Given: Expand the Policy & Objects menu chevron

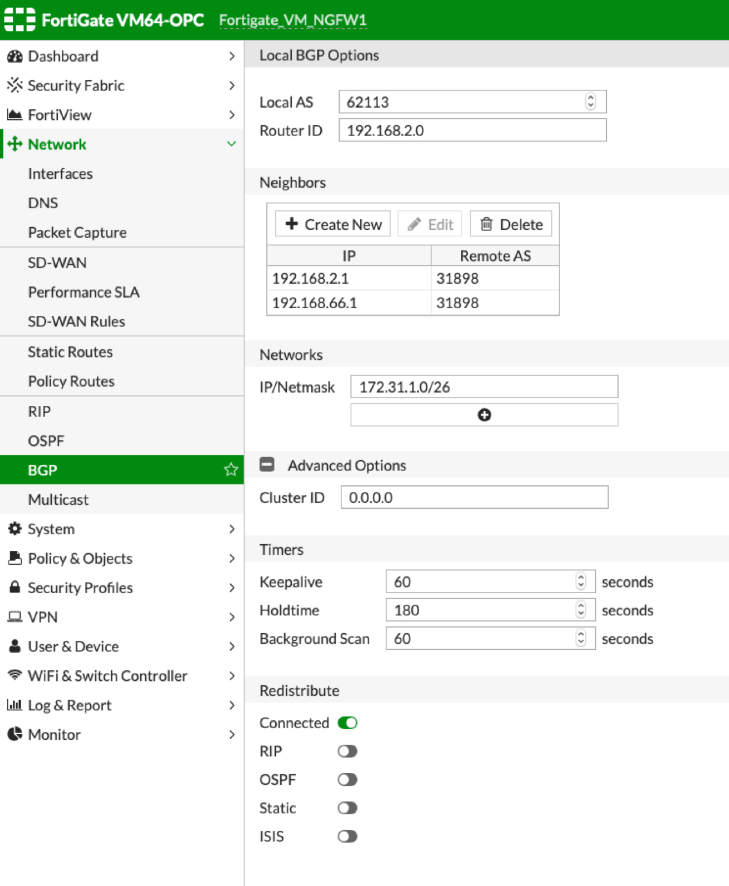Looking at the screenshot, I should [231, 559].
